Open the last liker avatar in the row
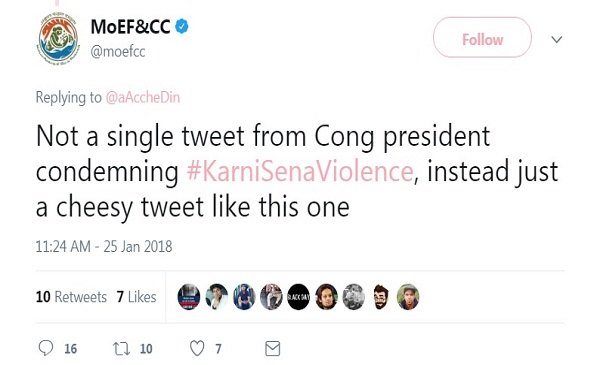 408,297
